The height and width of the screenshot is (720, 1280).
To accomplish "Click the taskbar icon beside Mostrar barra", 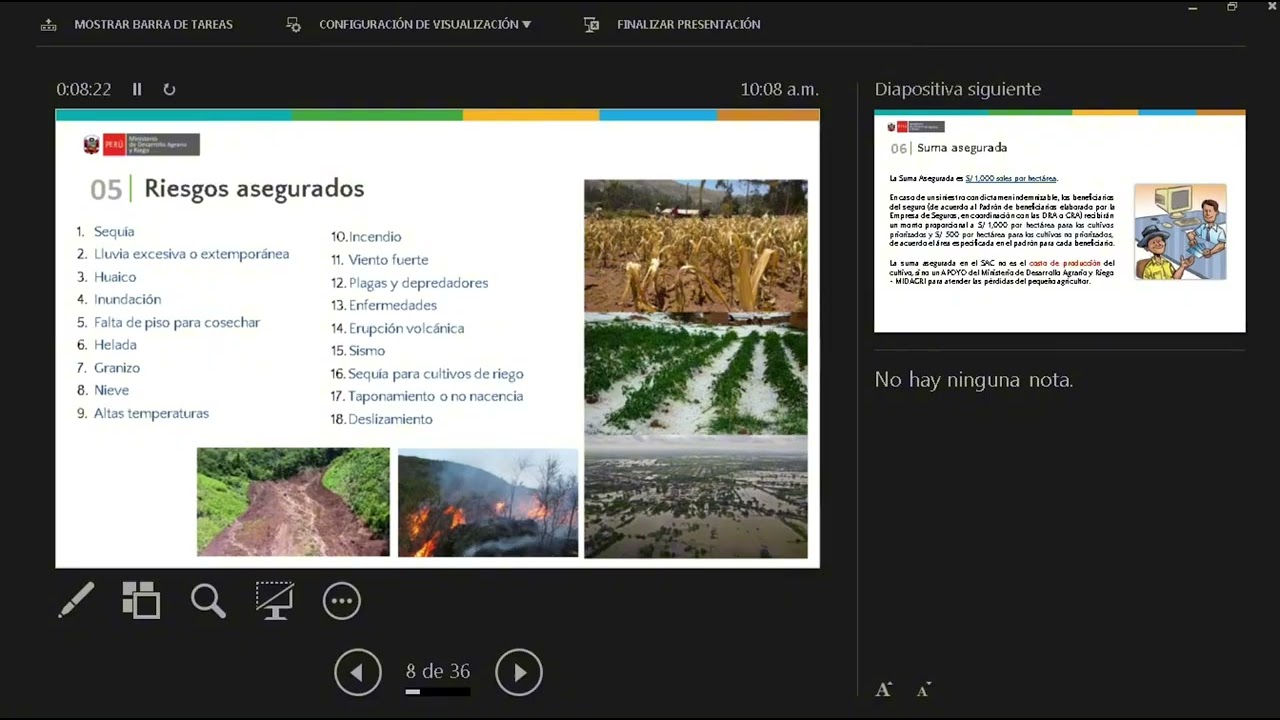I will (48, 24).
